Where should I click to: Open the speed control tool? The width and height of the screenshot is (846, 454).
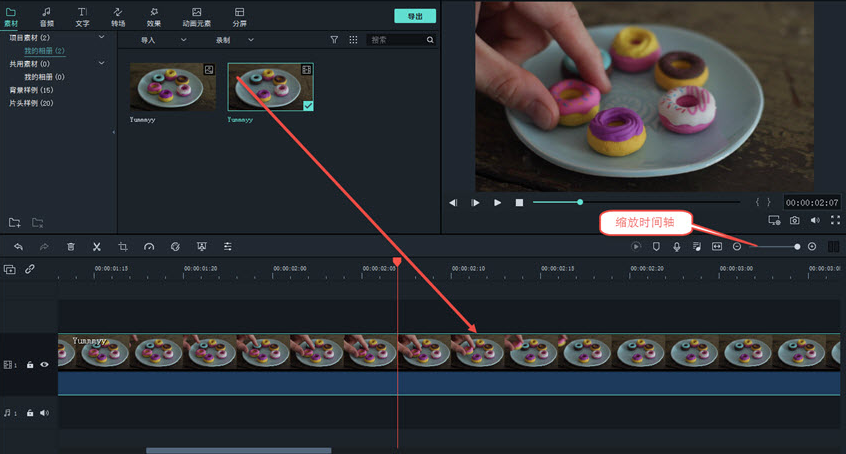[x=149, y=247]
